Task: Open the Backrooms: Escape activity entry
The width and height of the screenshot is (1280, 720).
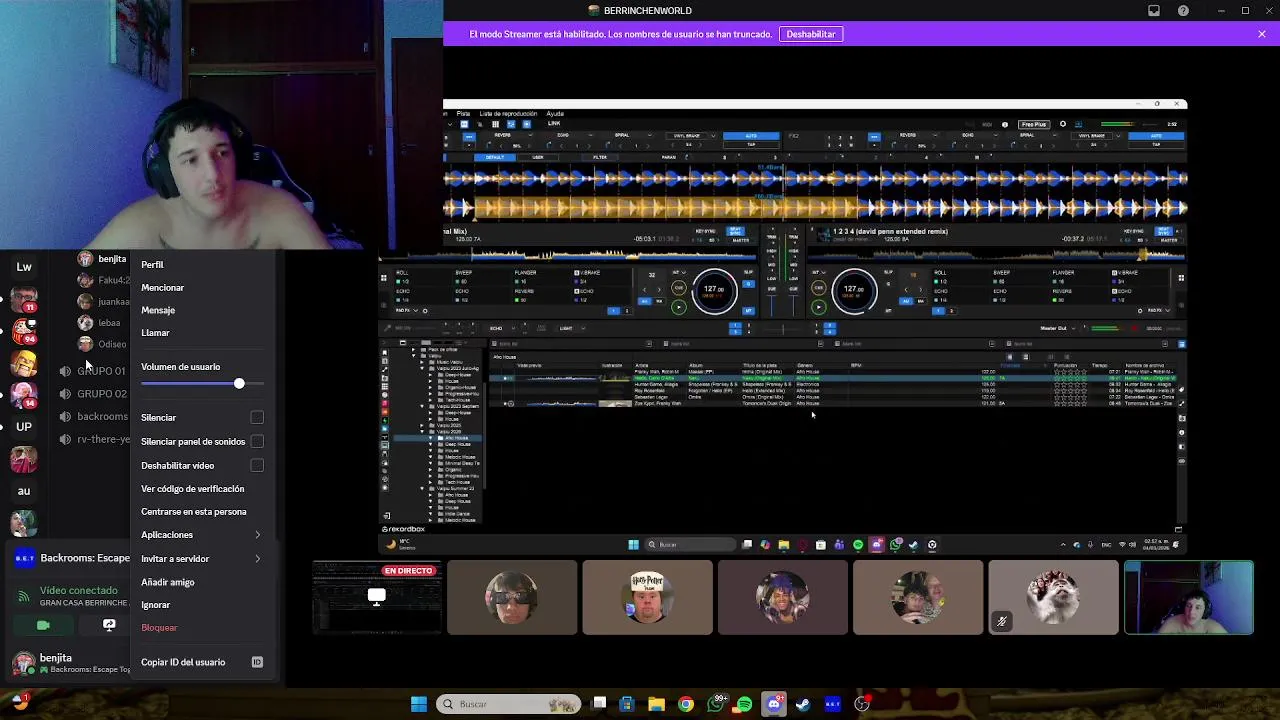Action: 85,558
